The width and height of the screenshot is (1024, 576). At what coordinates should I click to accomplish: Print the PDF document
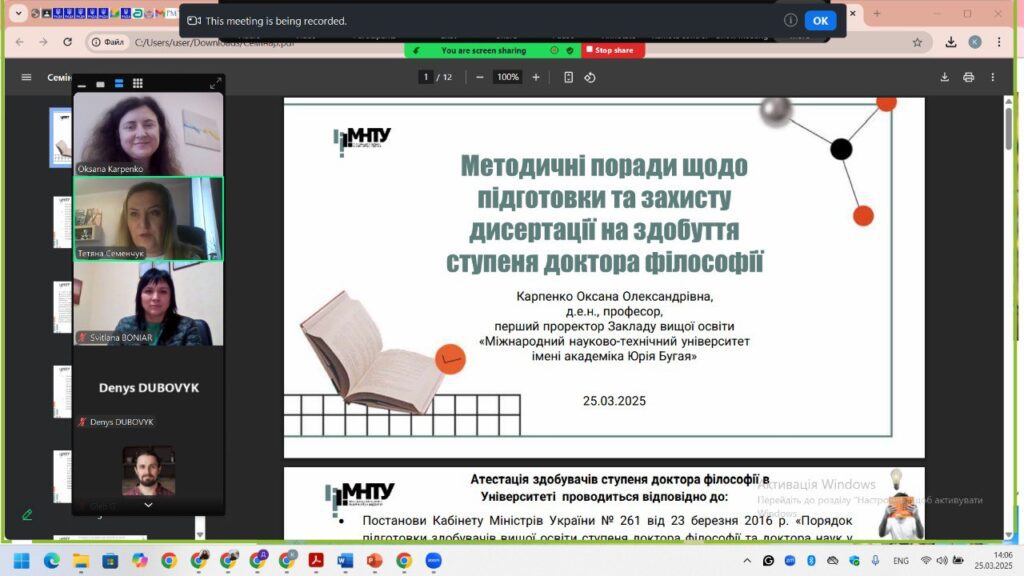tap(968, 77)
